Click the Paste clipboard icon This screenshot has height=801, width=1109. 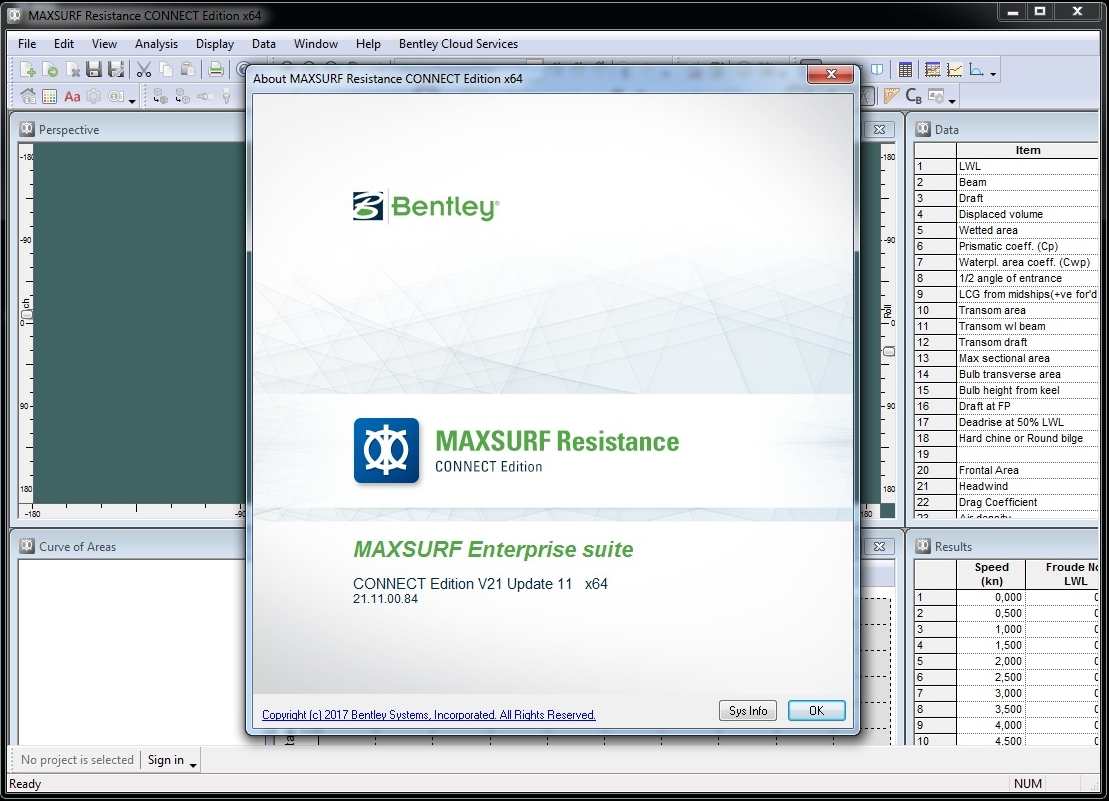click(187, 69)
